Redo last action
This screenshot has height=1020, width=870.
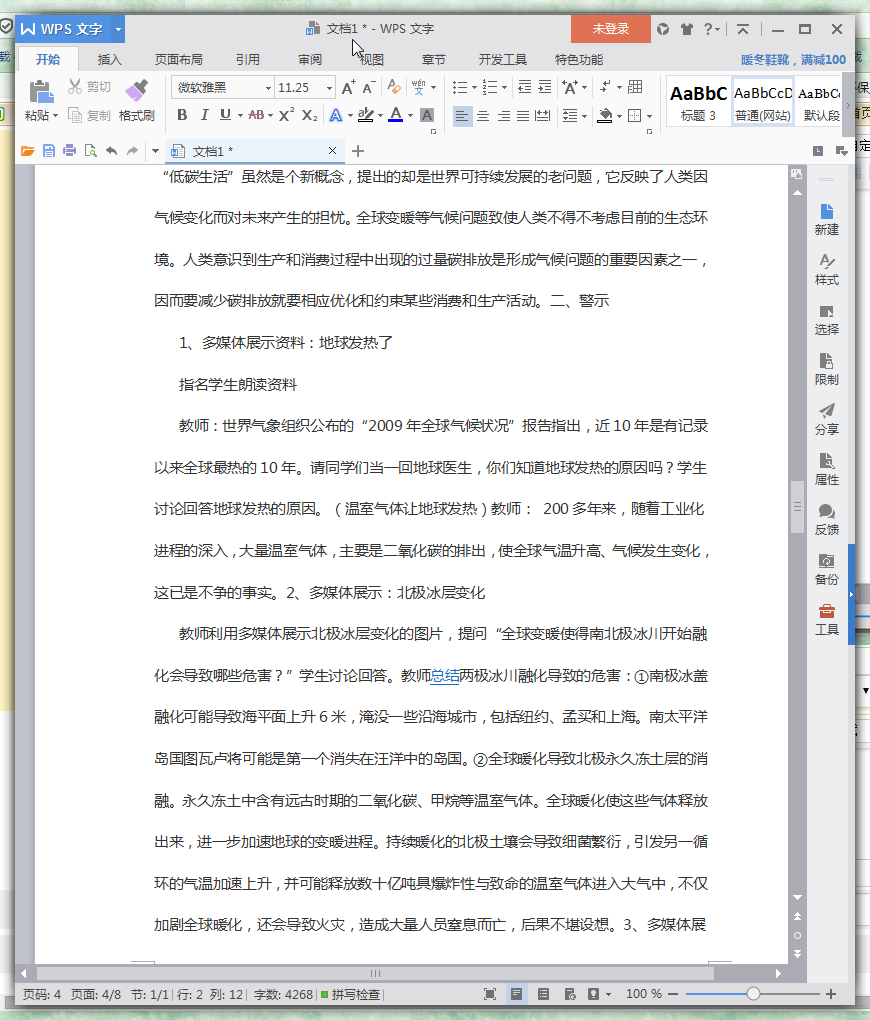[132, 151]
